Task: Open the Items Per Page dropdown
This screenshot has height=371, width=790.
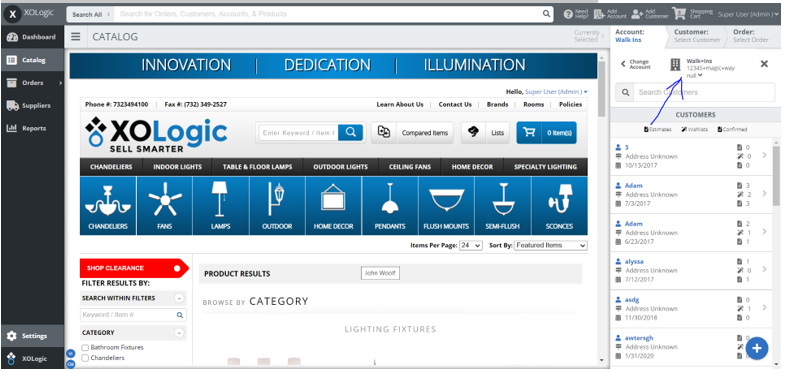Action: click(x=471, y=245)
